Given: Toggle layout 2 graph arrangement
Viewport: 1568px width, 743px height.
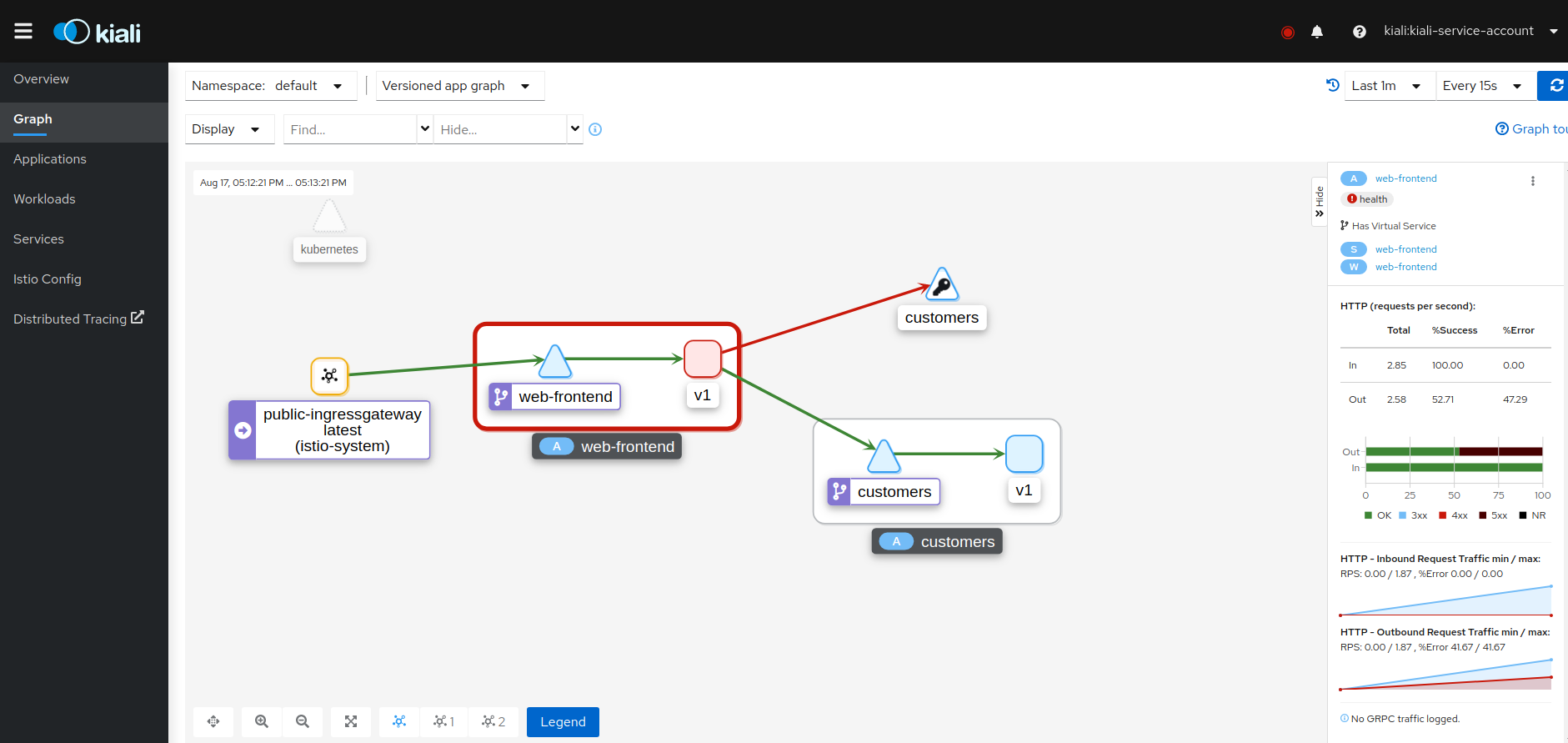Looking at the screenshot, I should pyautogui.click(x=493, y=721).
